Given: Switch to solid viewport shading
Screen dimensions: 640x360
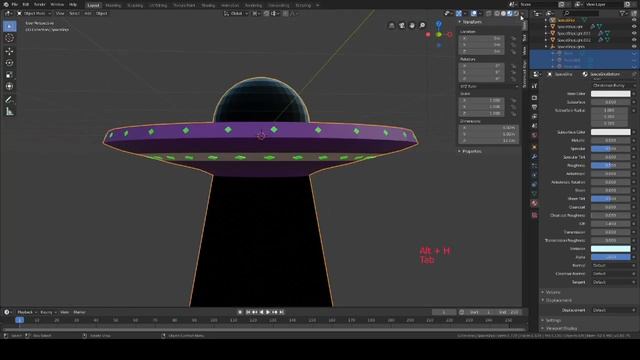Looking at the screenshot, I should point(503,13).
